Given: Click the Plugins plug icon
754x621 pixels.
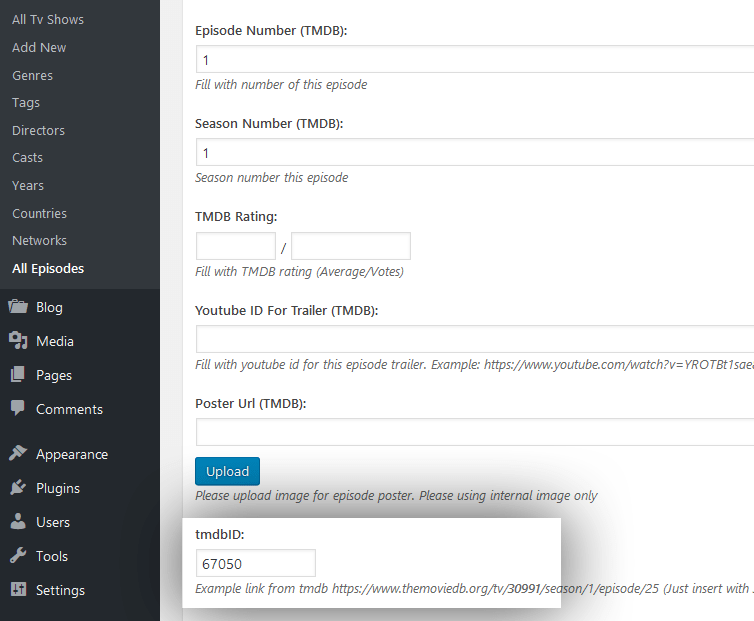Looking at the screenshot, I should [x=18, y=488].
